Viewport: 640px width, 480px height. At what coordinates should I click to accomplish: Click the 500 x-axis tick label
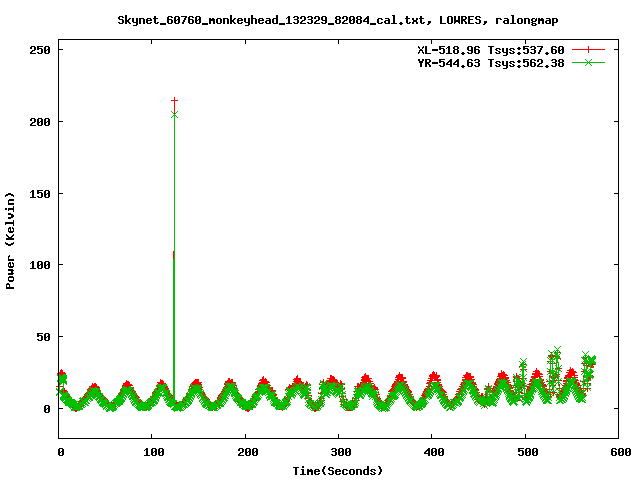pyautogui.click(x=527, y=452)
